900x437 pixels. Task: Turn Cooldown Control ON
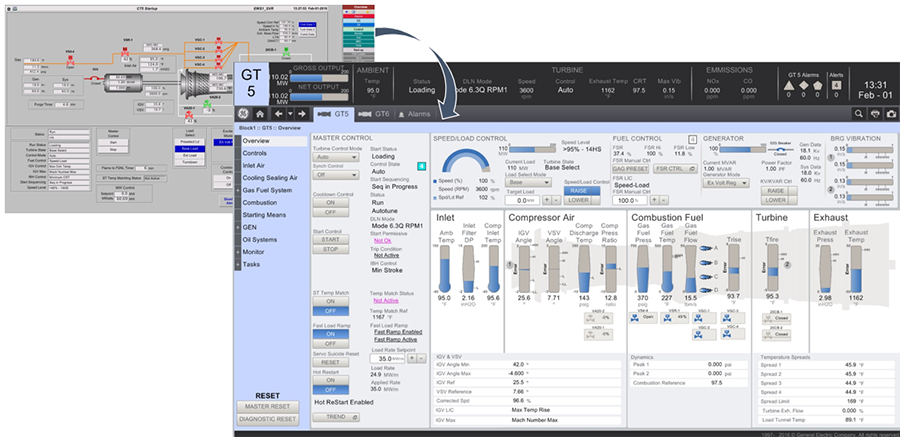point(331,203)
